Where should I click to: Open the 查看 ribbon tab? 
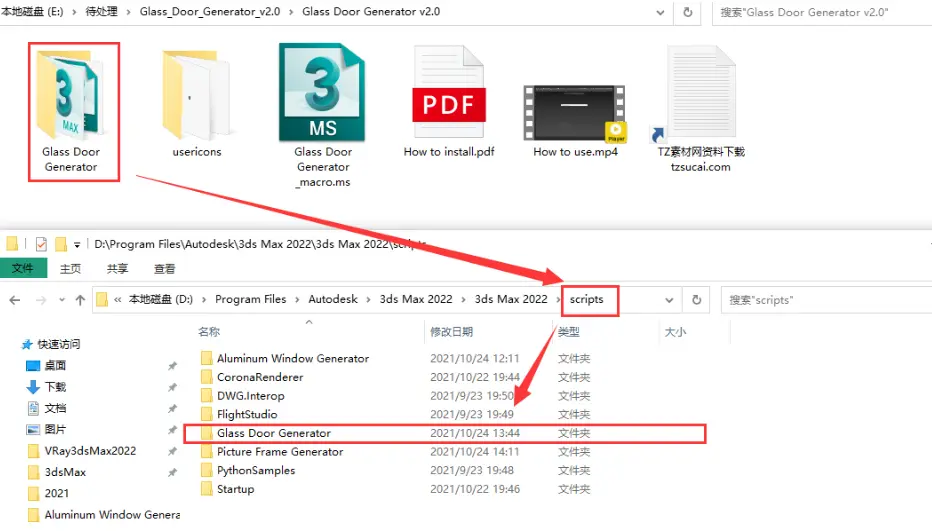[x=165, y=269]
